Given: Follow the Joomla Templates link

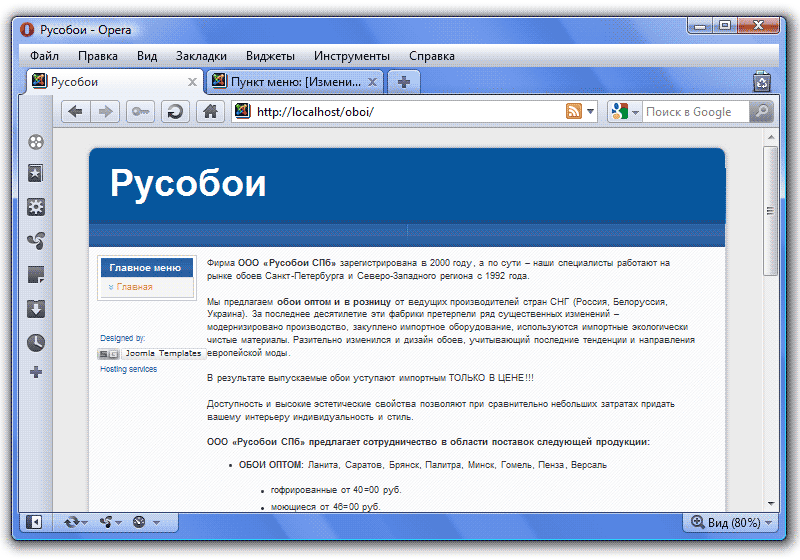Looking at the screenshot, I should click(162, 354).
